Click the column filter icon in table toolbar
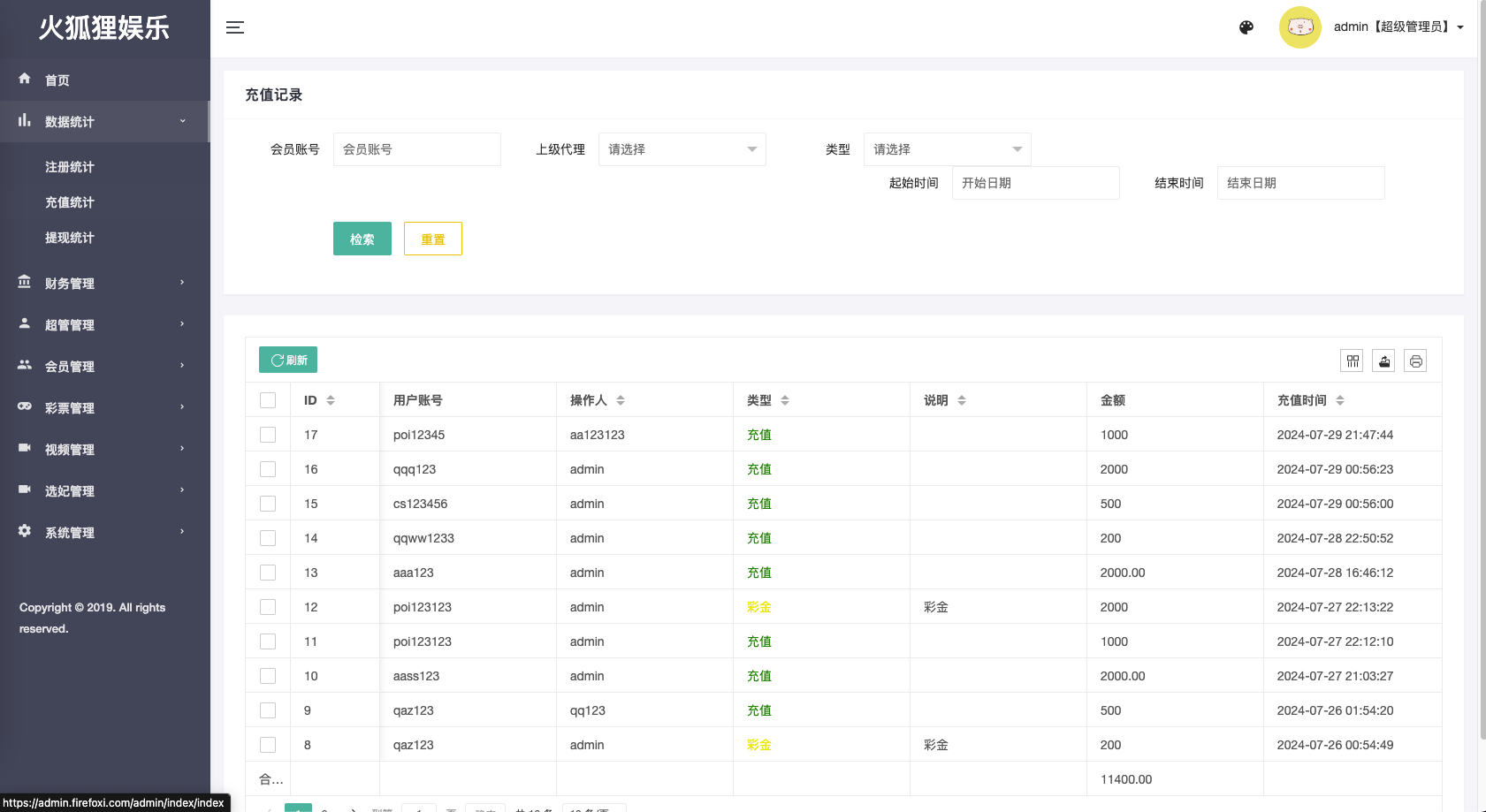 pos(1352,360)
